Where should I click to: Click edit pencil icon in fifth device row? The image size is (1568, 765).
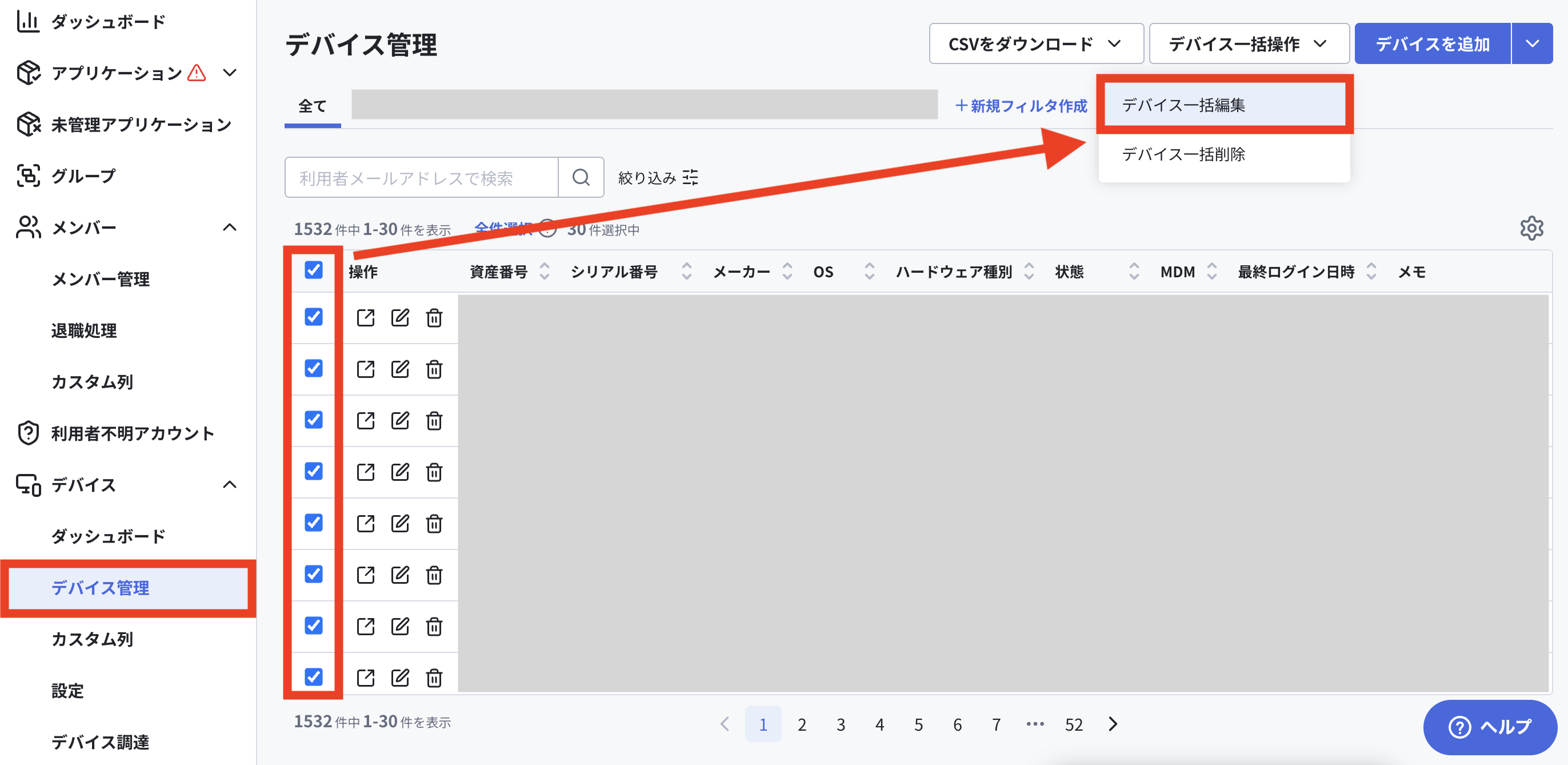pos(400,523)
